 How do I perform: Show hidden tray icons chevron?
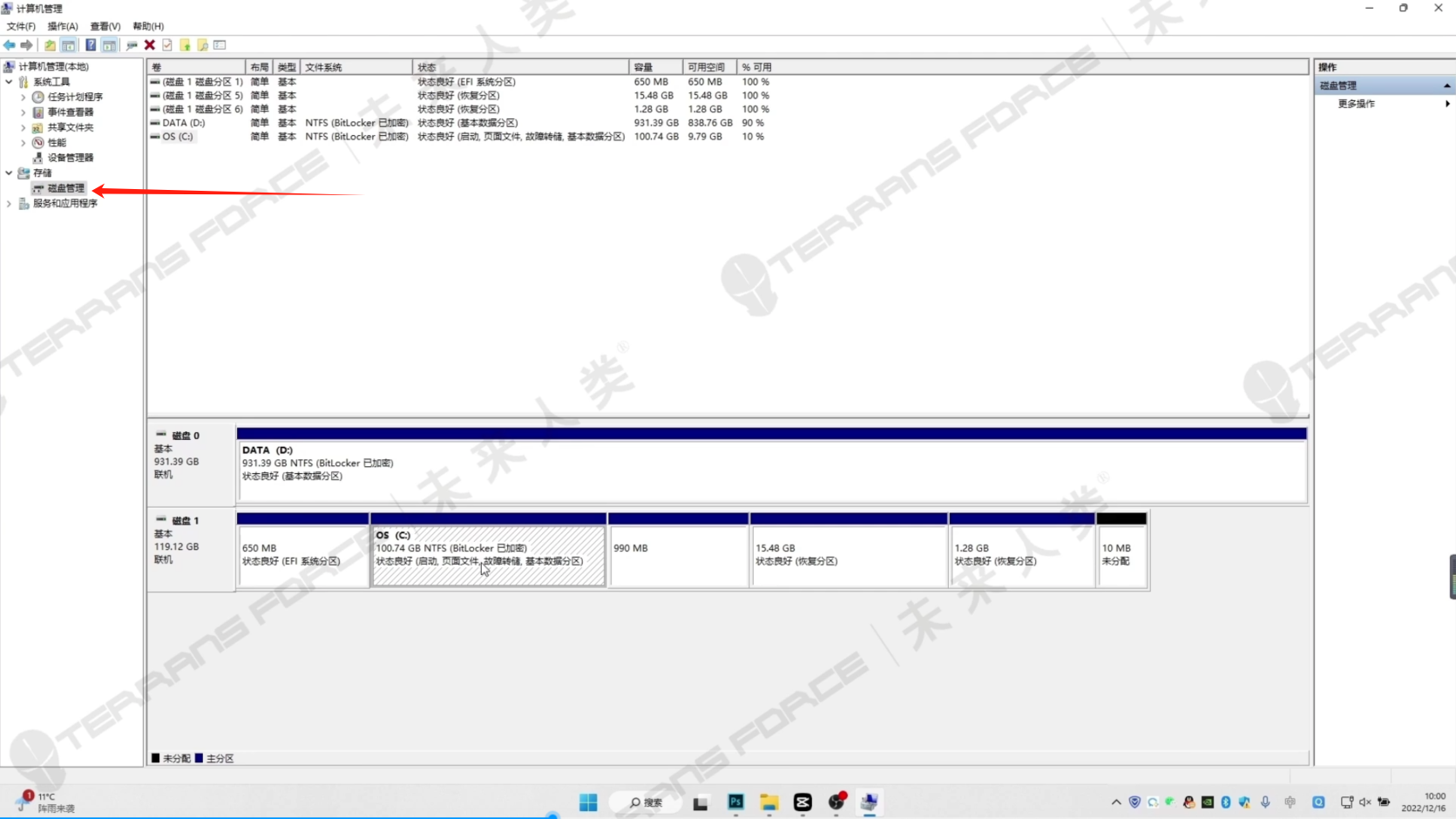point(1116,802)
